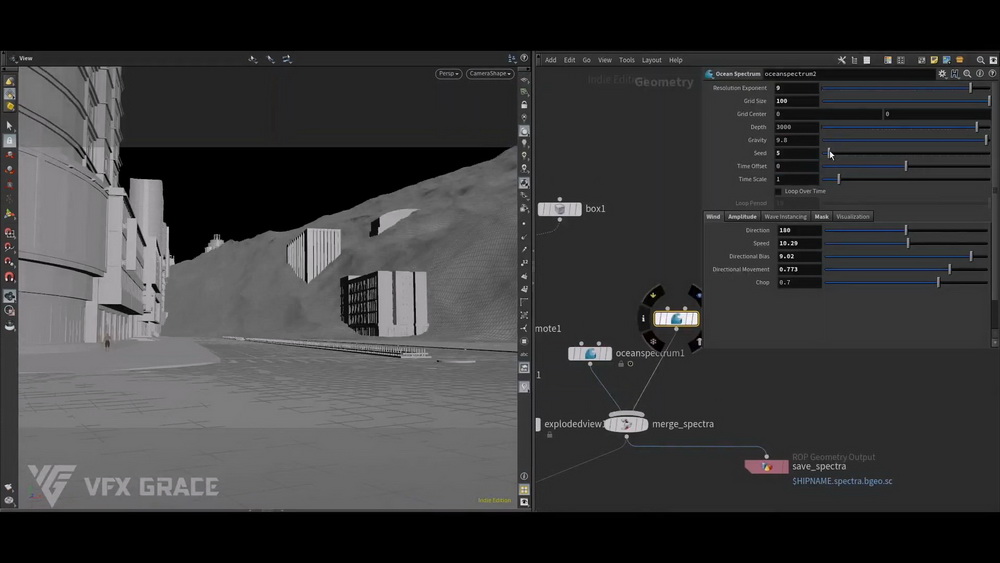The width and height of the screenshot is (1000, 563).
Task: Open the View pane tab menu
Action: pos(26,58)
